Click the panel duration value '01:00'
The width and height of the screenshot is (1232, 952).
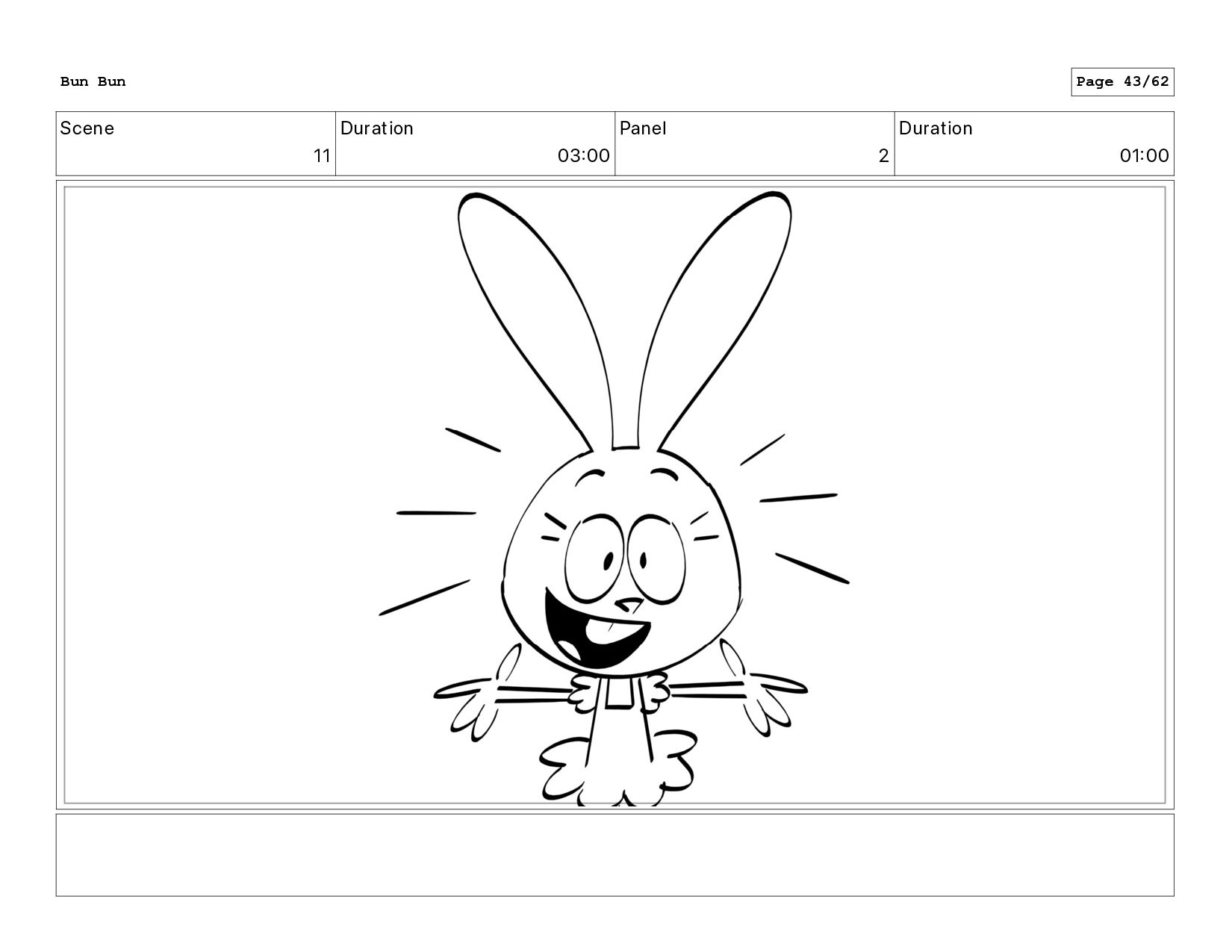(x=1144, y=156)
